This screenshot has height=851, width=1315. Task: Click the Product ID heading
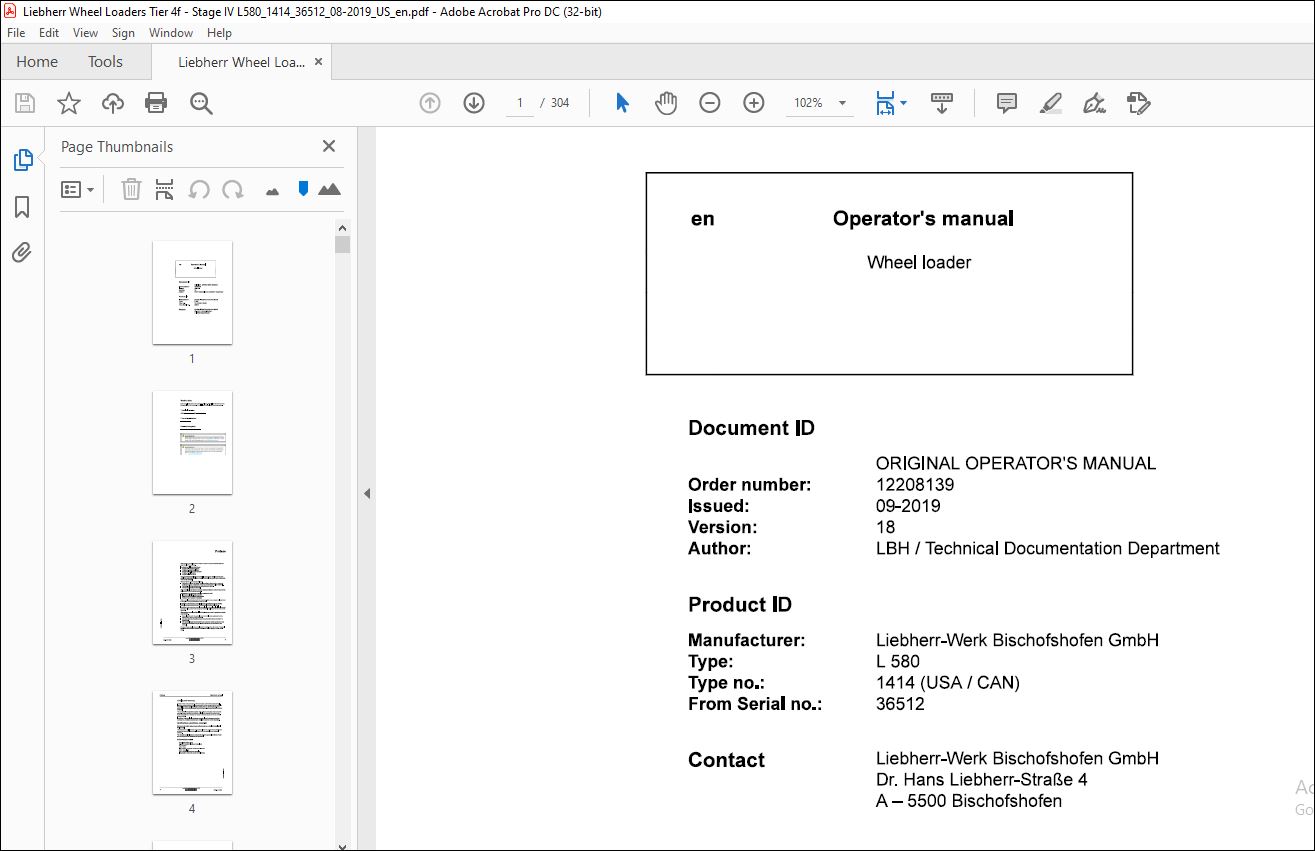740,605
